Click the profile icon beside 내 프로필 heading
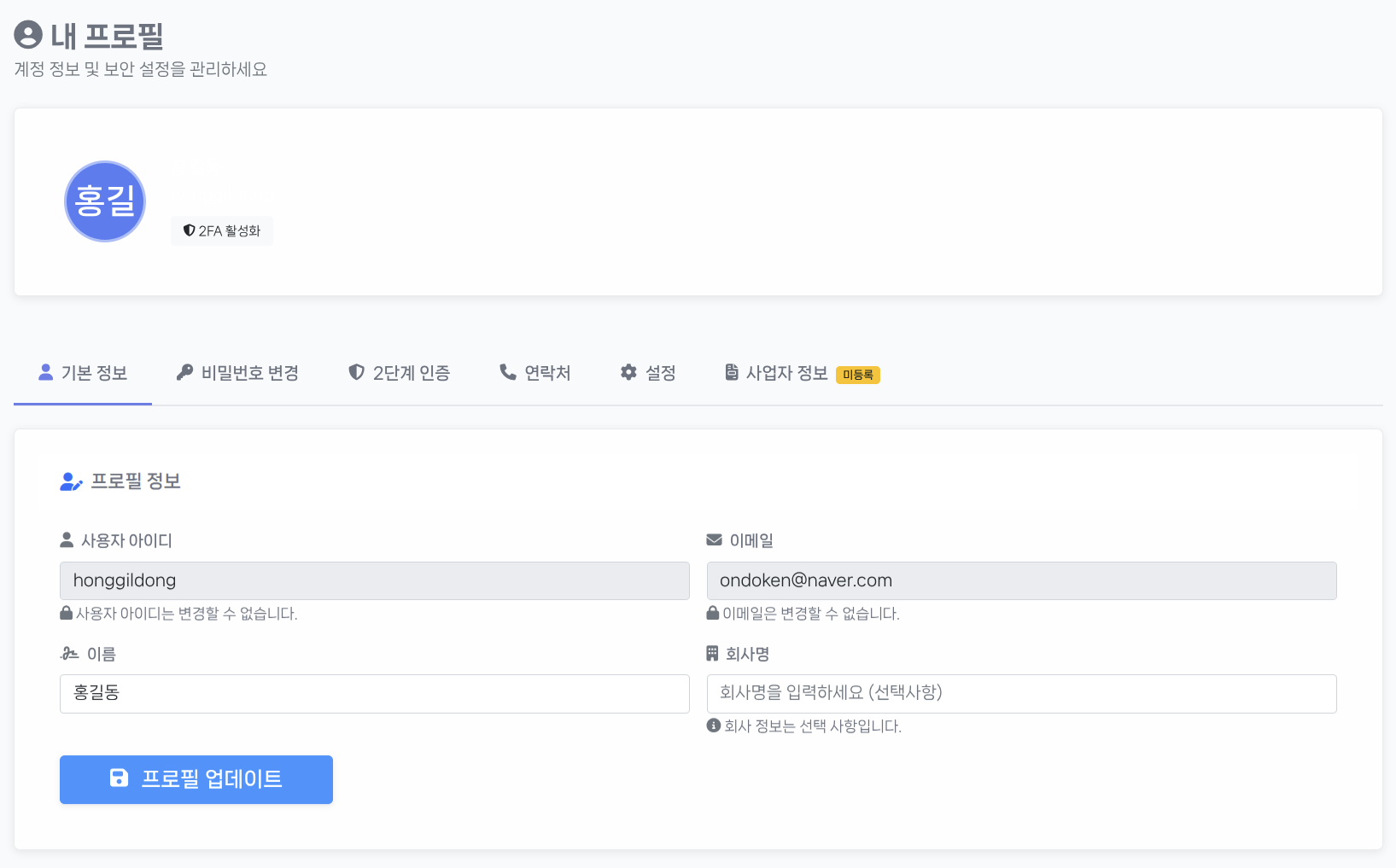Image resolution: width=1396 pixels, height=868 pixels. coord(28,35)
